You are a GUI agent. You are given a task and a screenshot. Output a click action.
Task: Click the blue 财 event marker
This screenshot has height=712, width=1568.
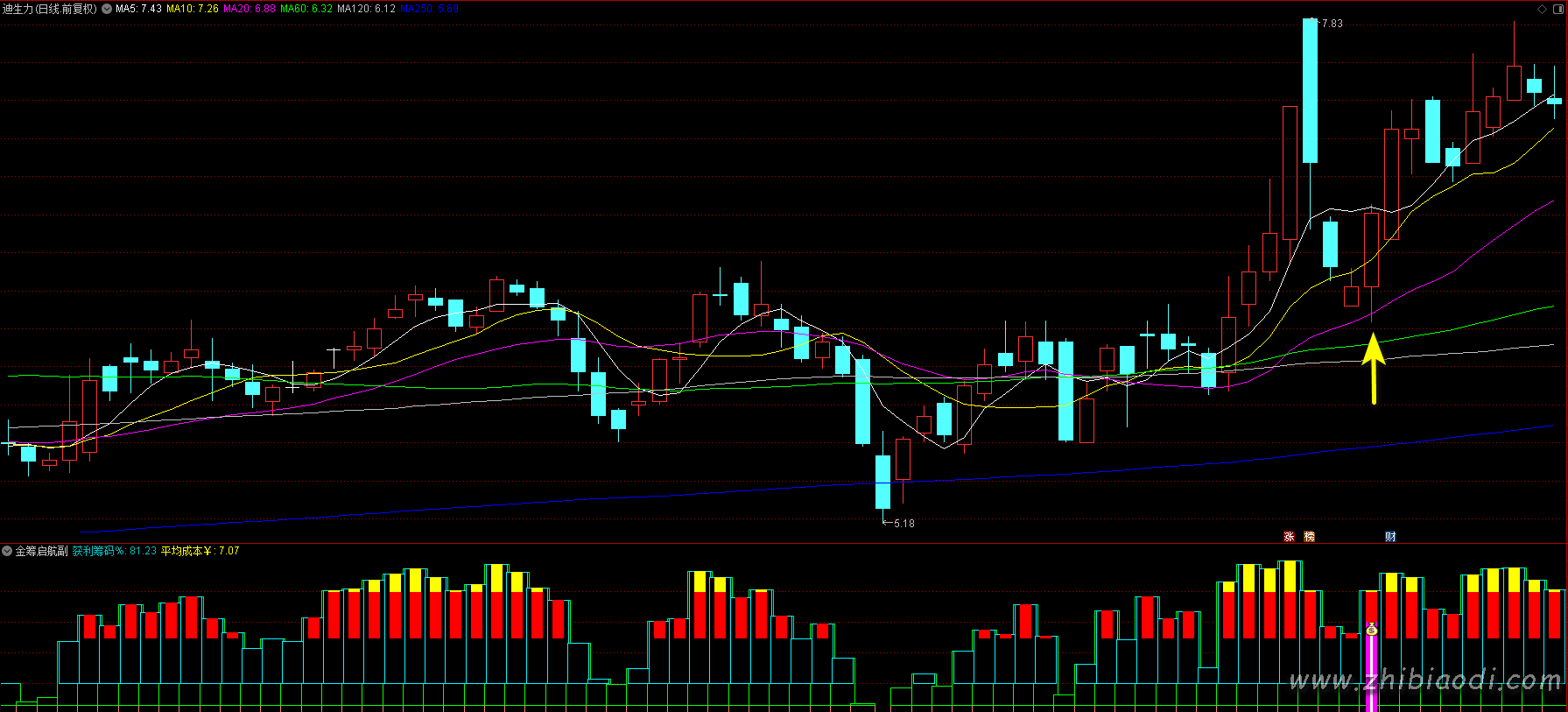(1390, 537)
